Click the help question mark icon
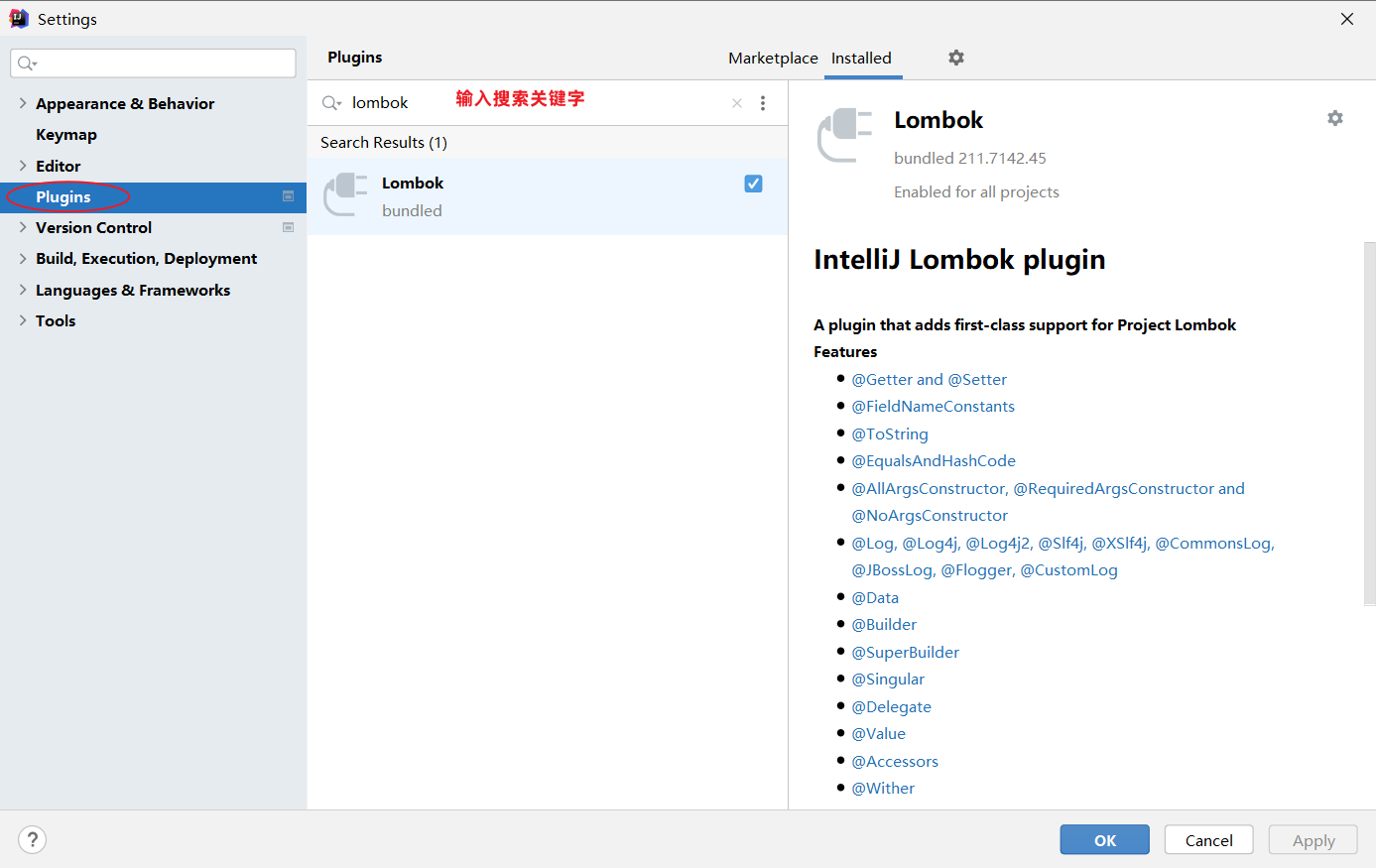This screenshot has height=868, width=1376. point(33,839)
